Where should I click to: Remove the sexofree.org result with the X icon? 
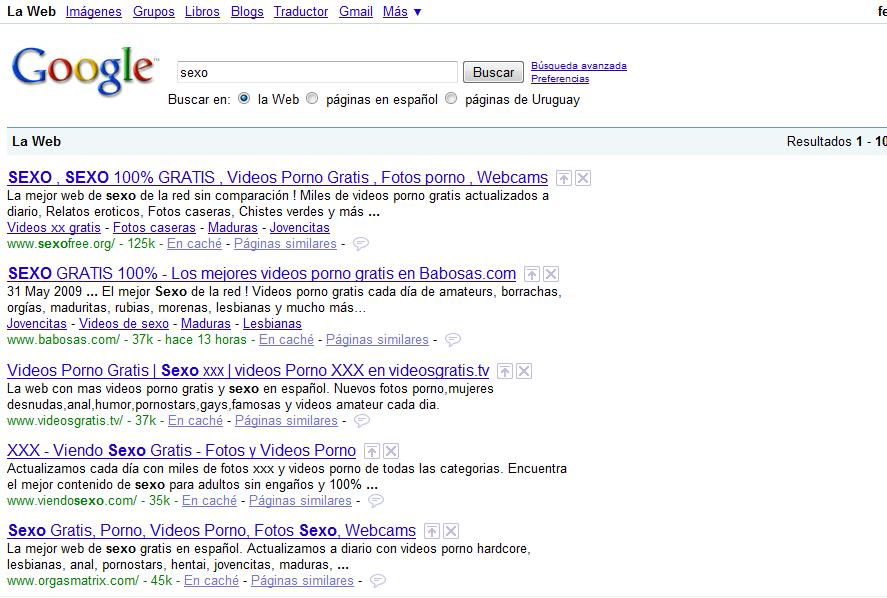point(583,178)
